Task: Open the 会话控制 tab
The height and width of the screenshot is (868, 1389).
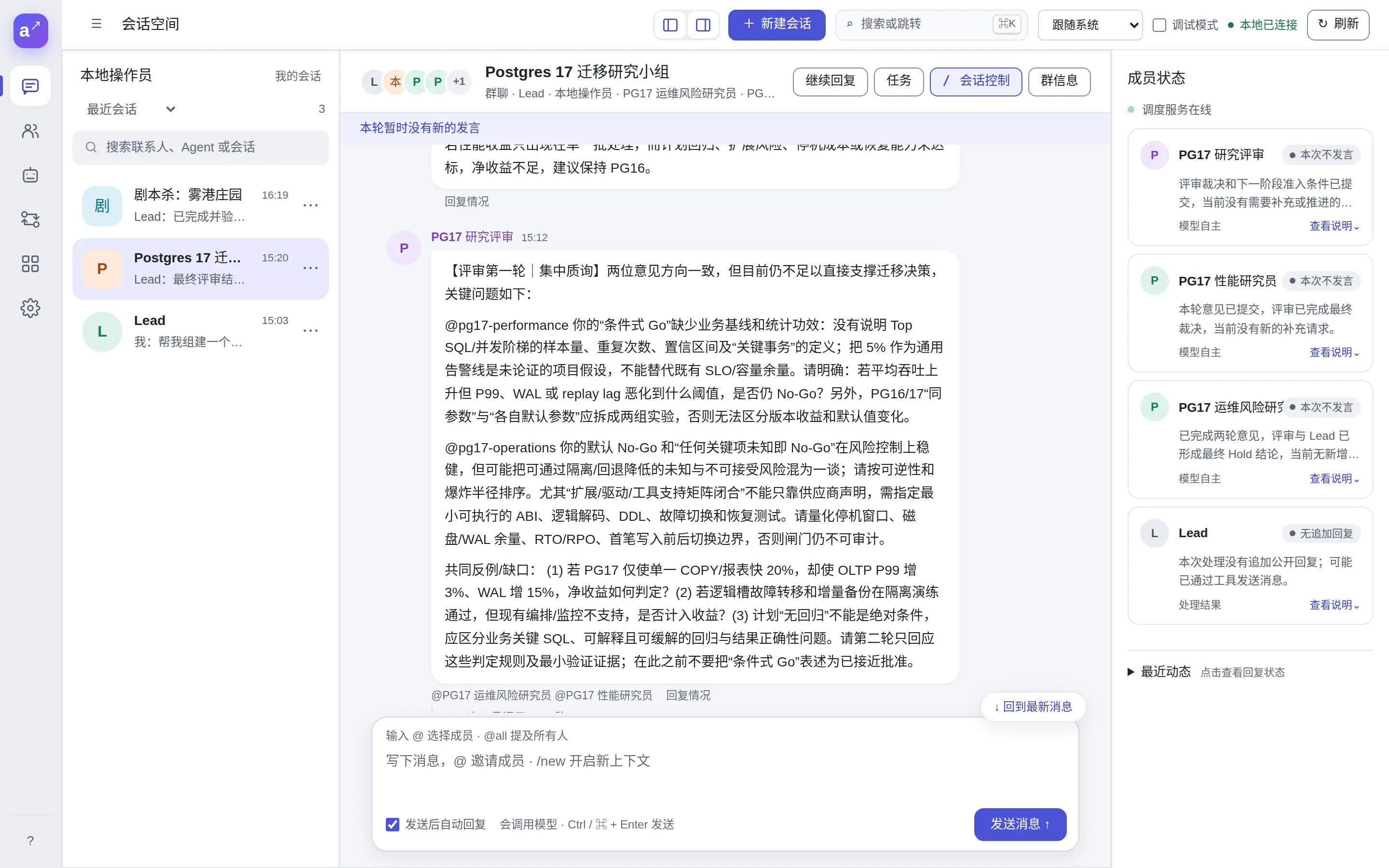Action: point(975,81)
